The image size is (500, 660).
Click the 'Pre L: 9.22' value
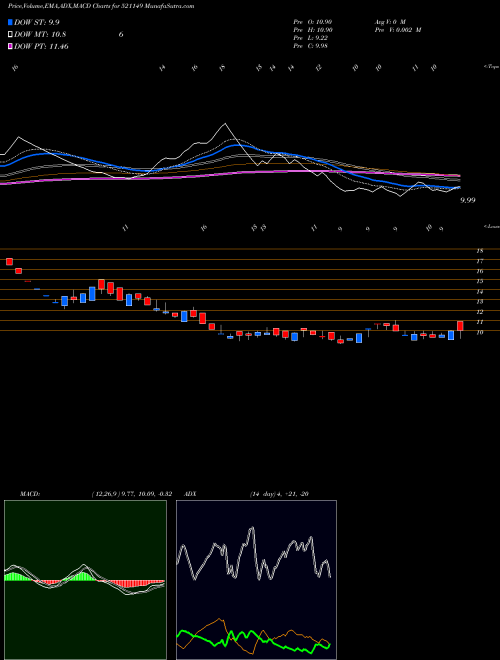coord(311,38)
